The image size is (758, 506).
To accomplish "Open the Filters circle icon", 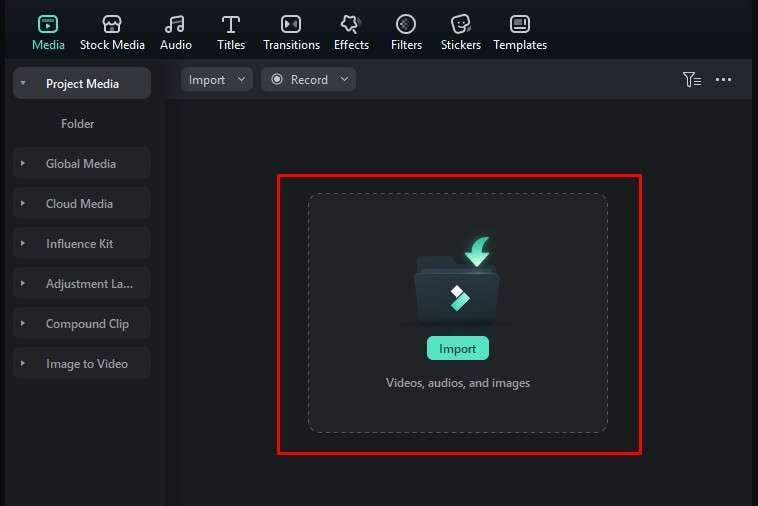I will pos(406,24).
